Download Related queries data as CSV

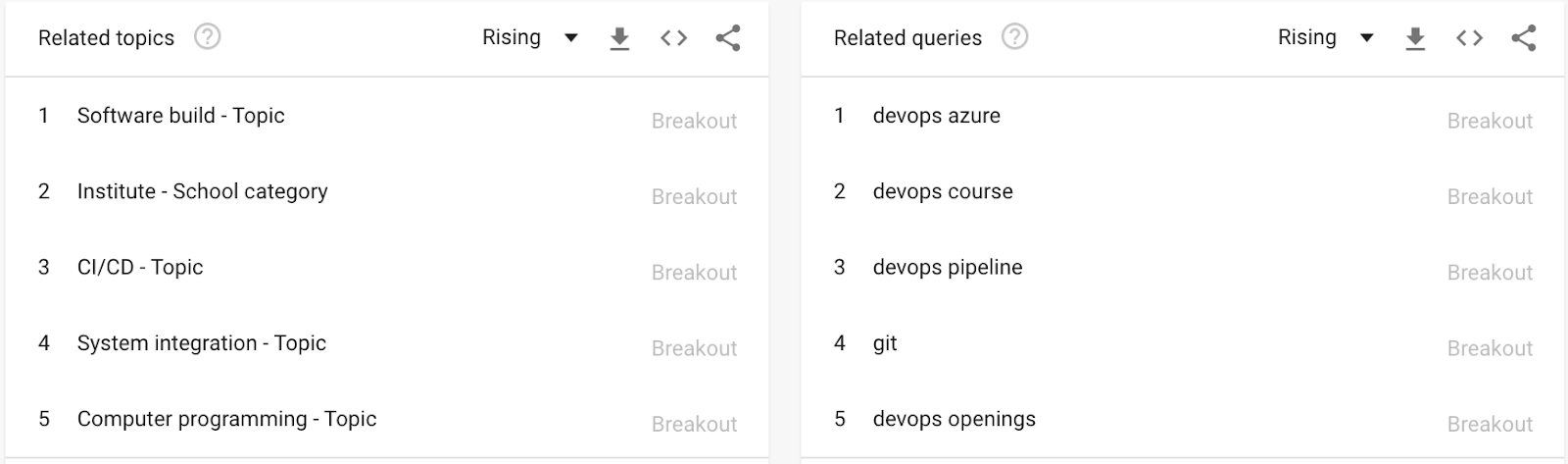tap(1415, 38)
